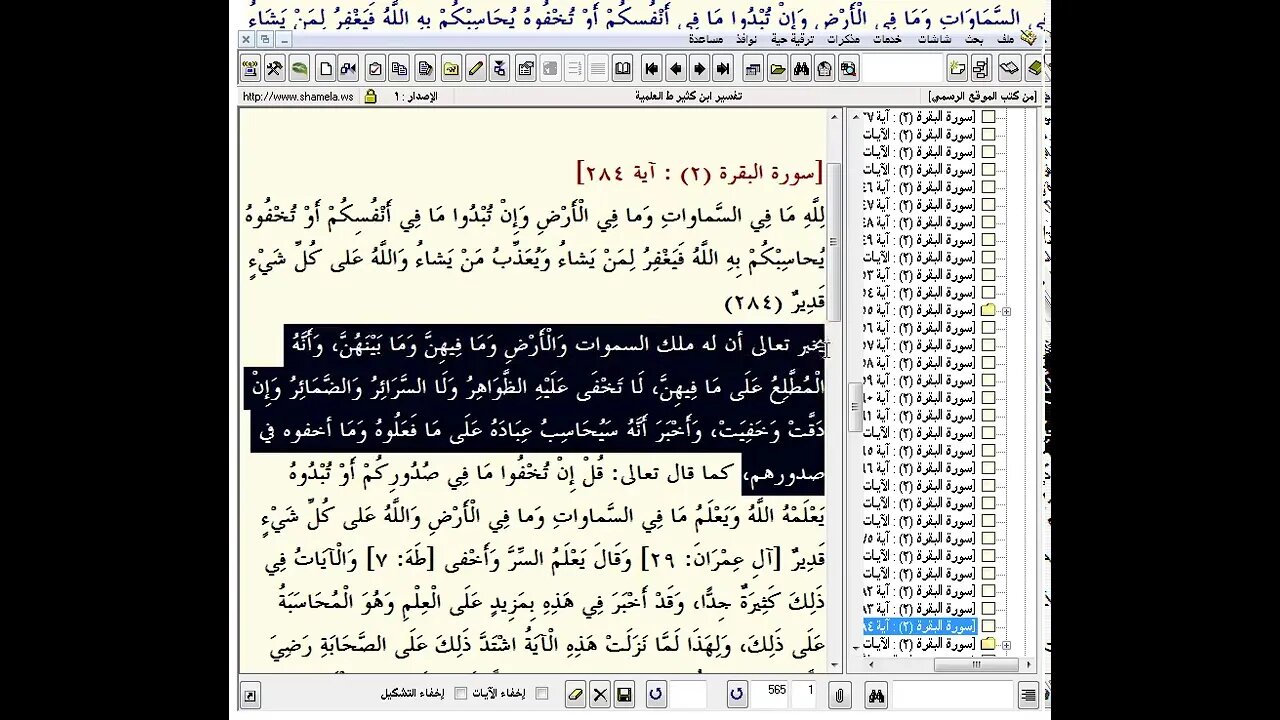Open the خدمات menu

pyautogui.click(x=887, y=39)
